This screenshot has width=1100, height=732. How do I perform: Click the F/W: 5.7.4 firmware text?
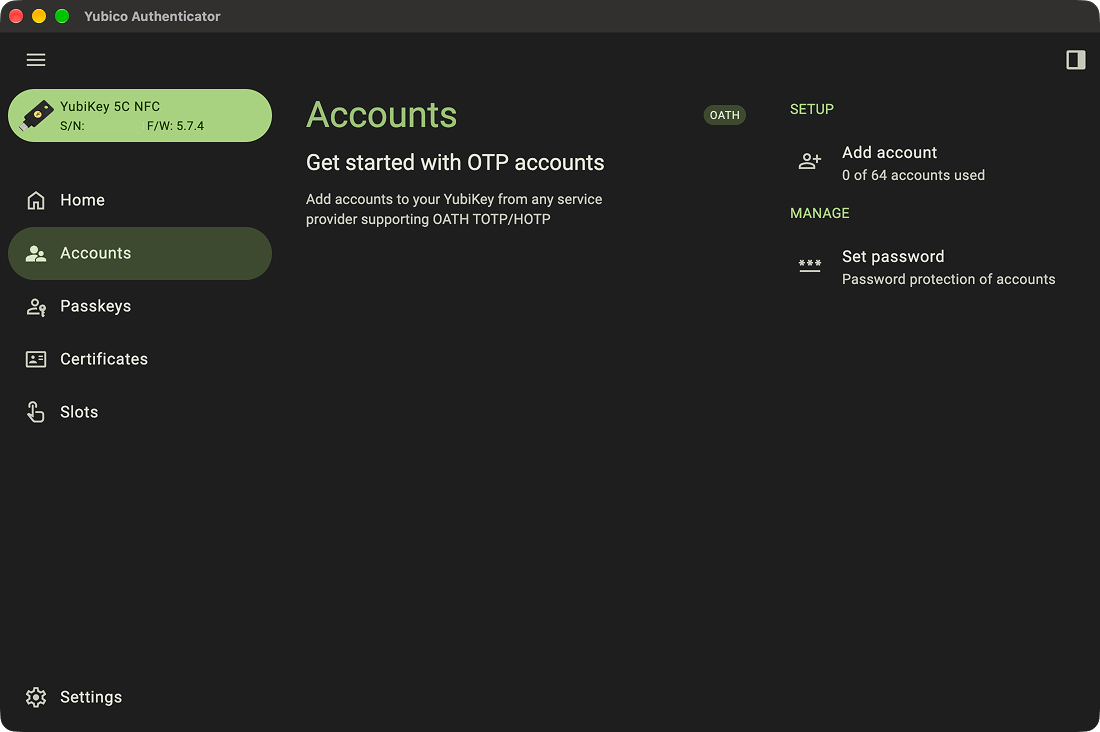point(175,126)
